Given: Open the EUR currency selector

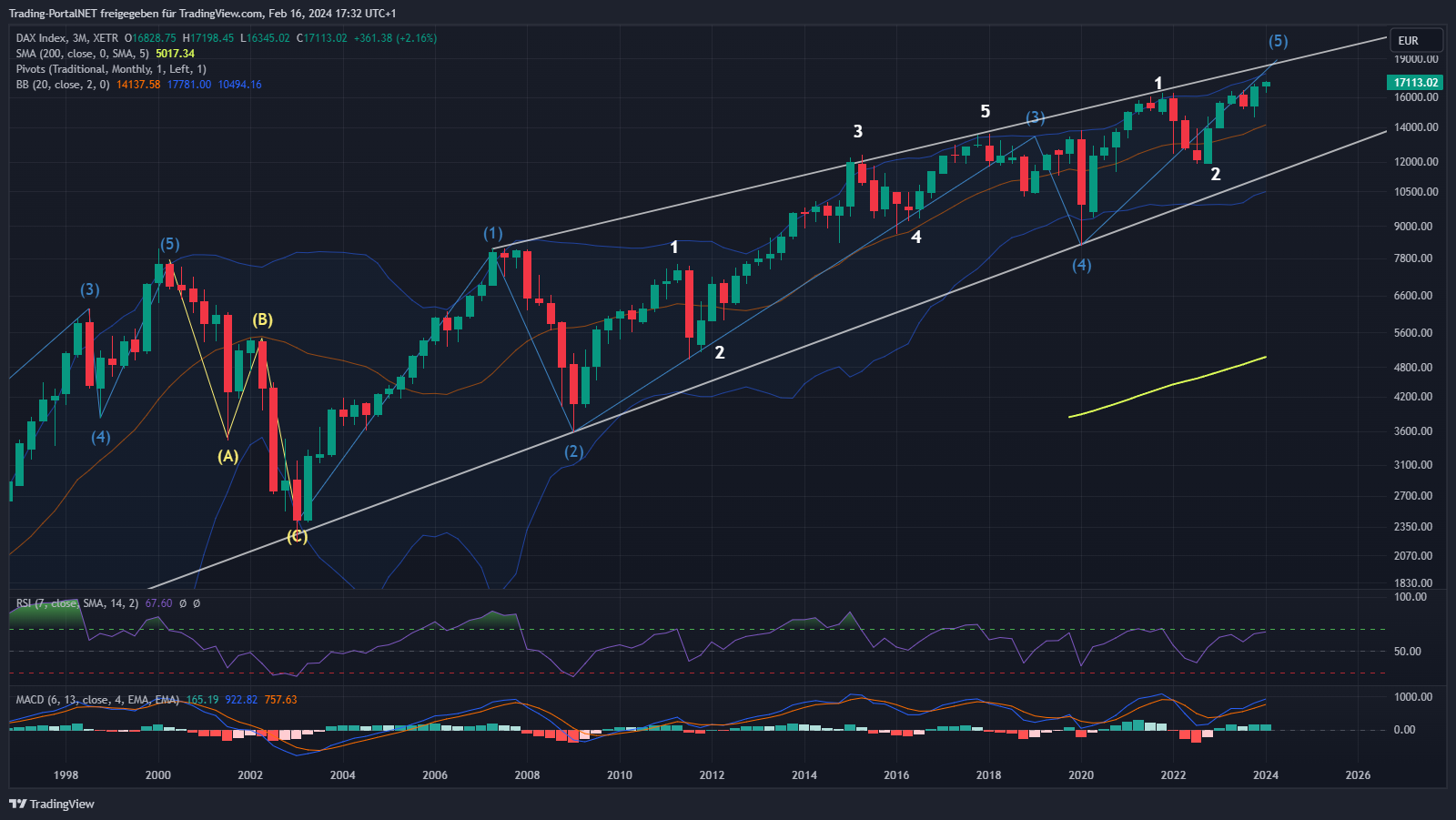Looking at the screenshot, I should [1418, 41].
